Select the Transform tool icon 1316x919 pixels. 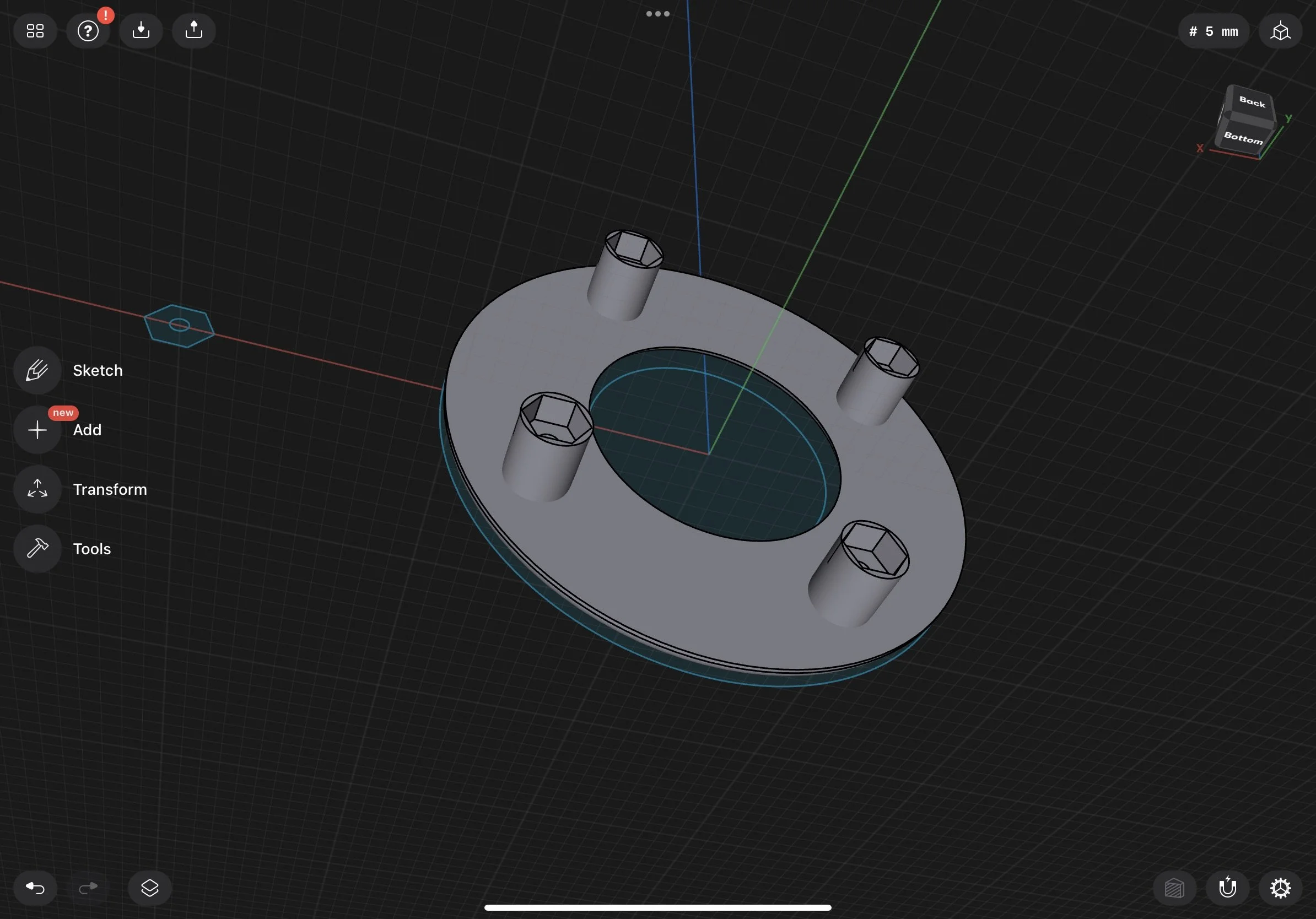[x=37, y=489]
